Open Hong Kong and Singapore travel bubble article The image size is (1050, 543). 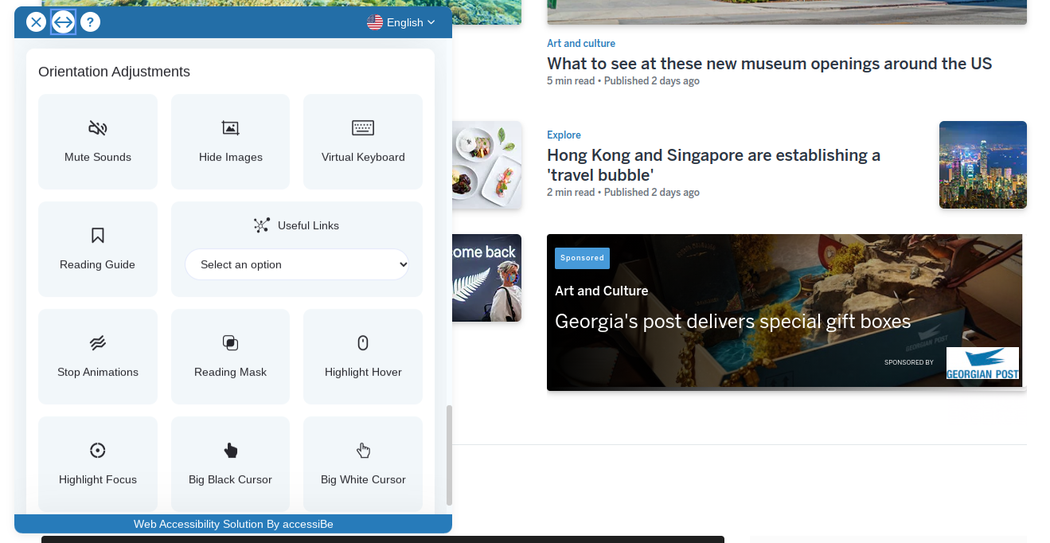(x=714, y=165)
